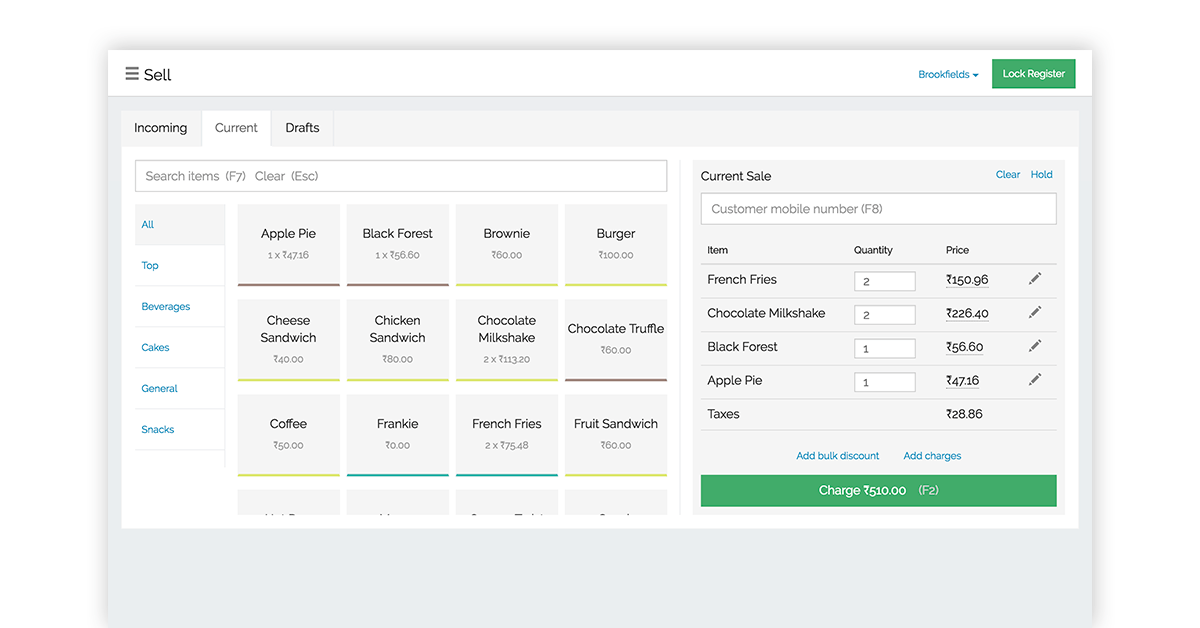Add a Burger to the sale
Screen dimensions: 1200x628
[x=616, y=245]
